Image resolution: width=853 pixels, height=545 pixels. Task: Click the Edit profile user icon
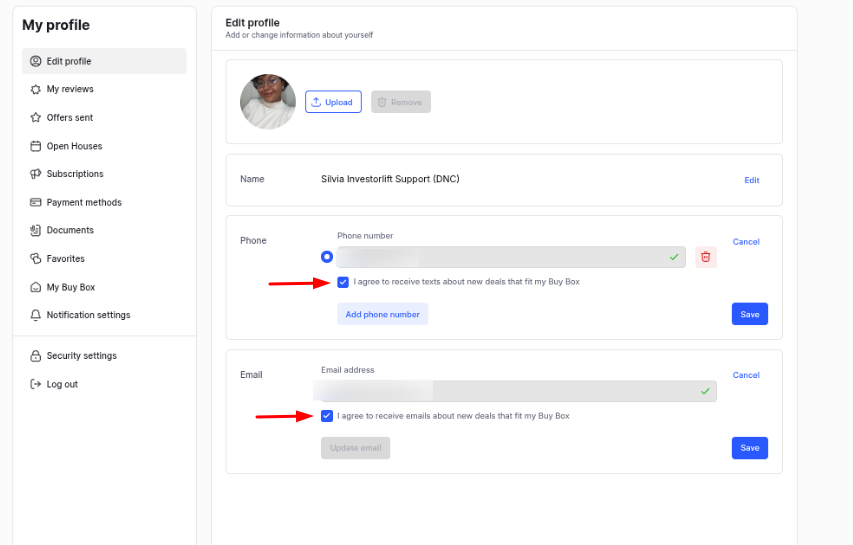point(35,61)
